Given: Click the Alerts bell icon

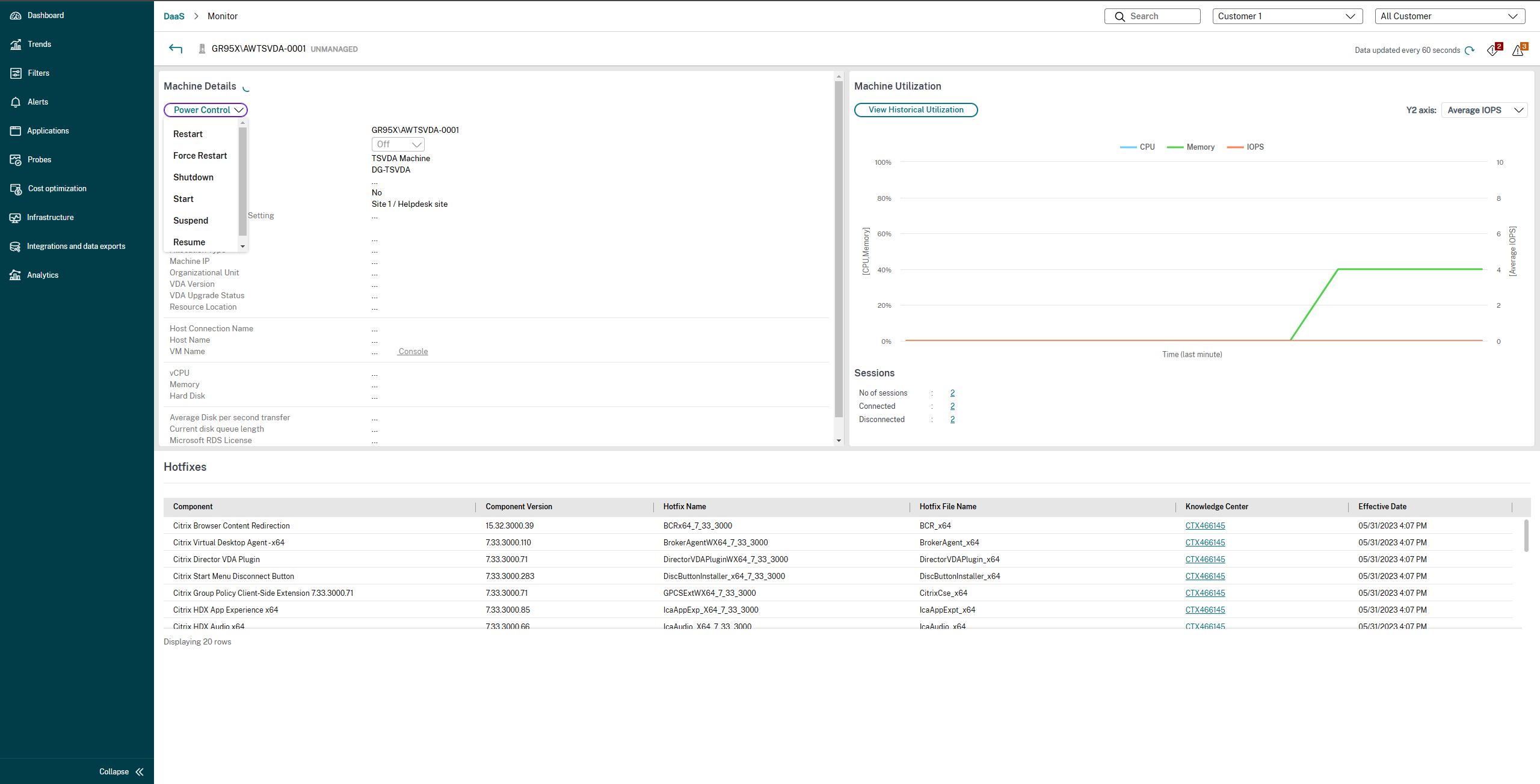Looking at the screenshot, I should click(x=16, y=102).
